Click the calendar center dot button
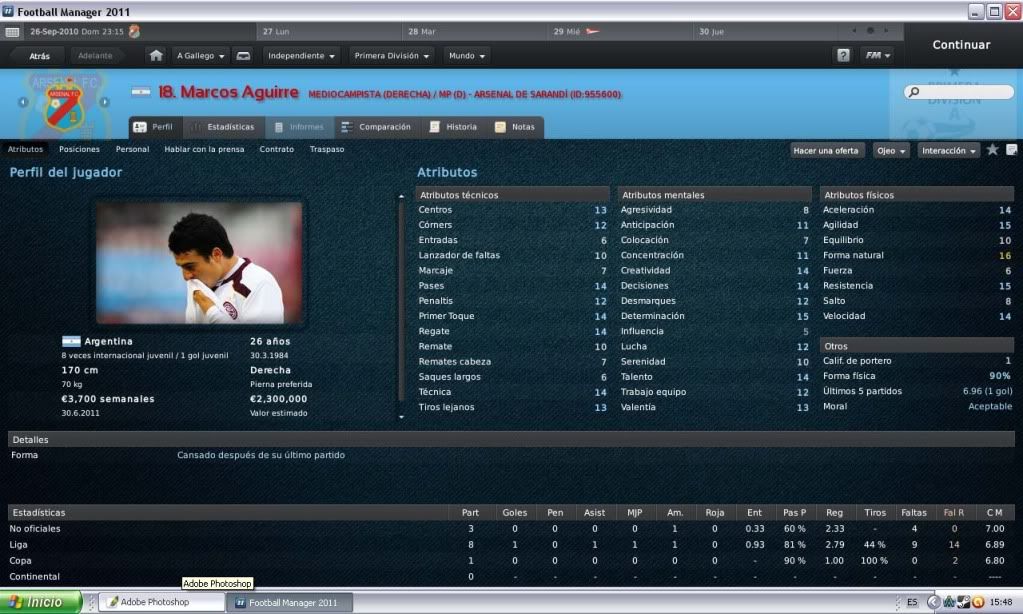The width and height of the screenshot is (1023, 614). (870, 31)
